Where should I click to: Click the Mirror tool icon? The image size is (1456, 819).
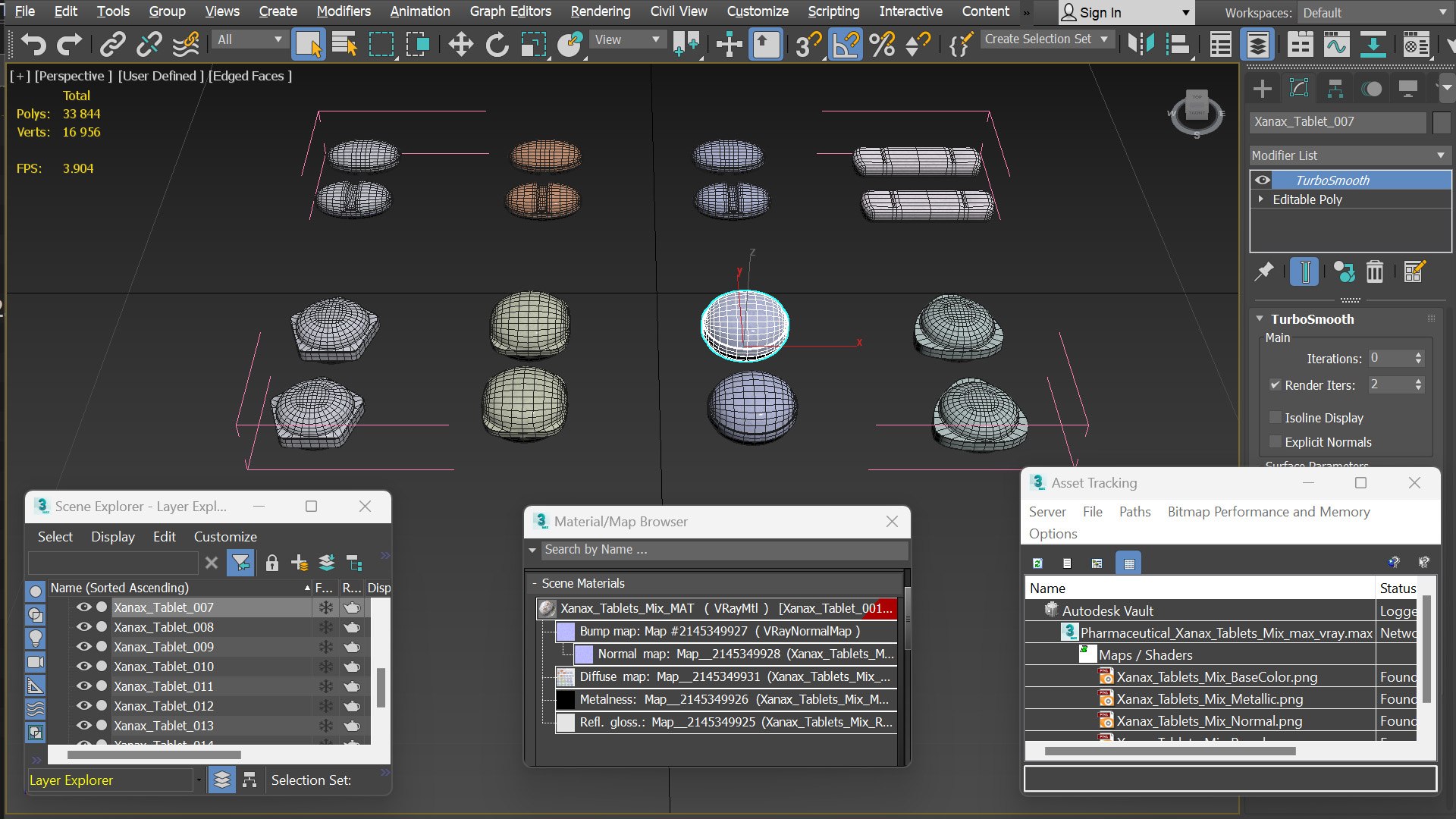pos(1141,44)
